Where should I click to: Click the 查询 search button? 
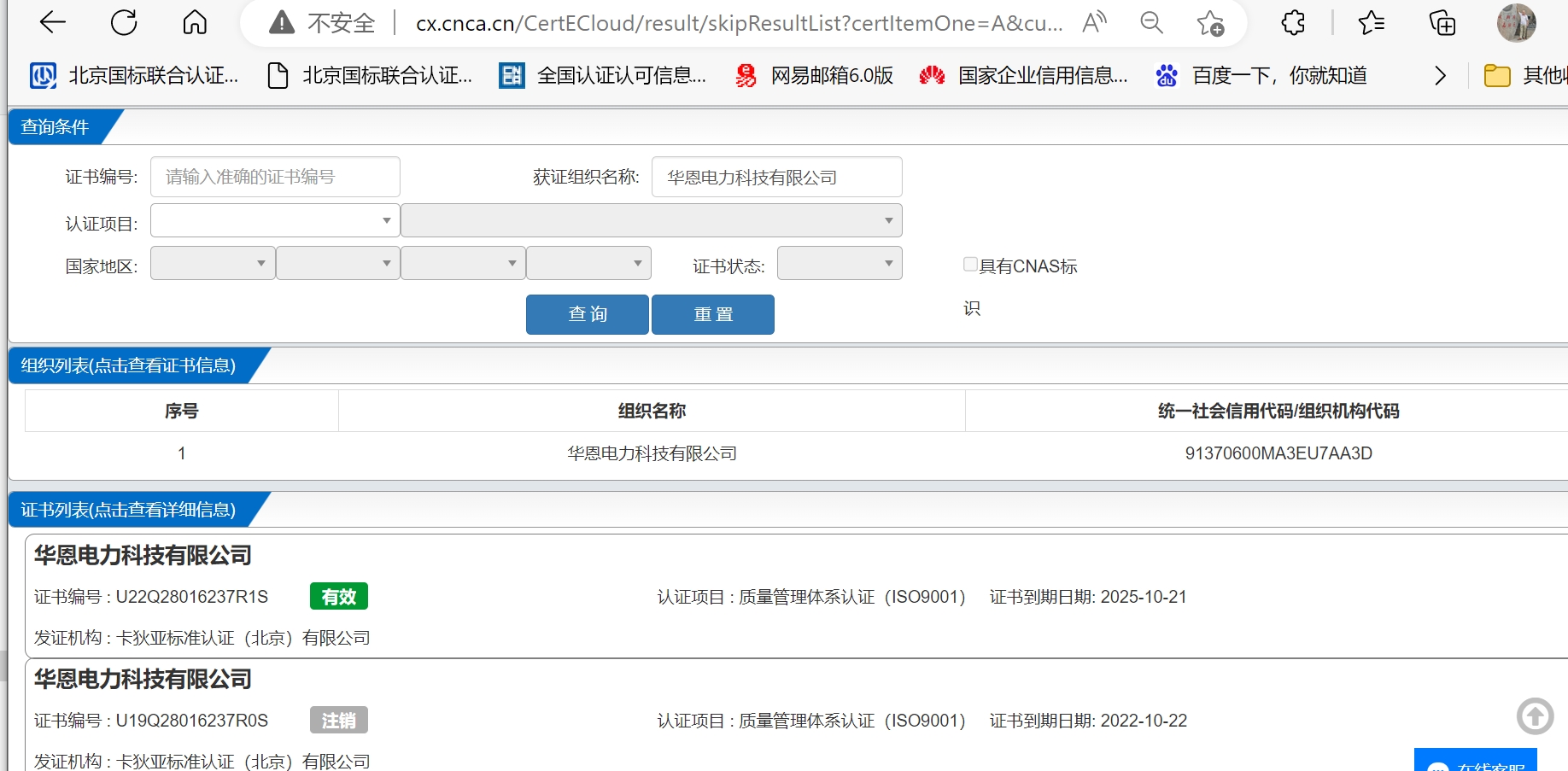point(588,314)
